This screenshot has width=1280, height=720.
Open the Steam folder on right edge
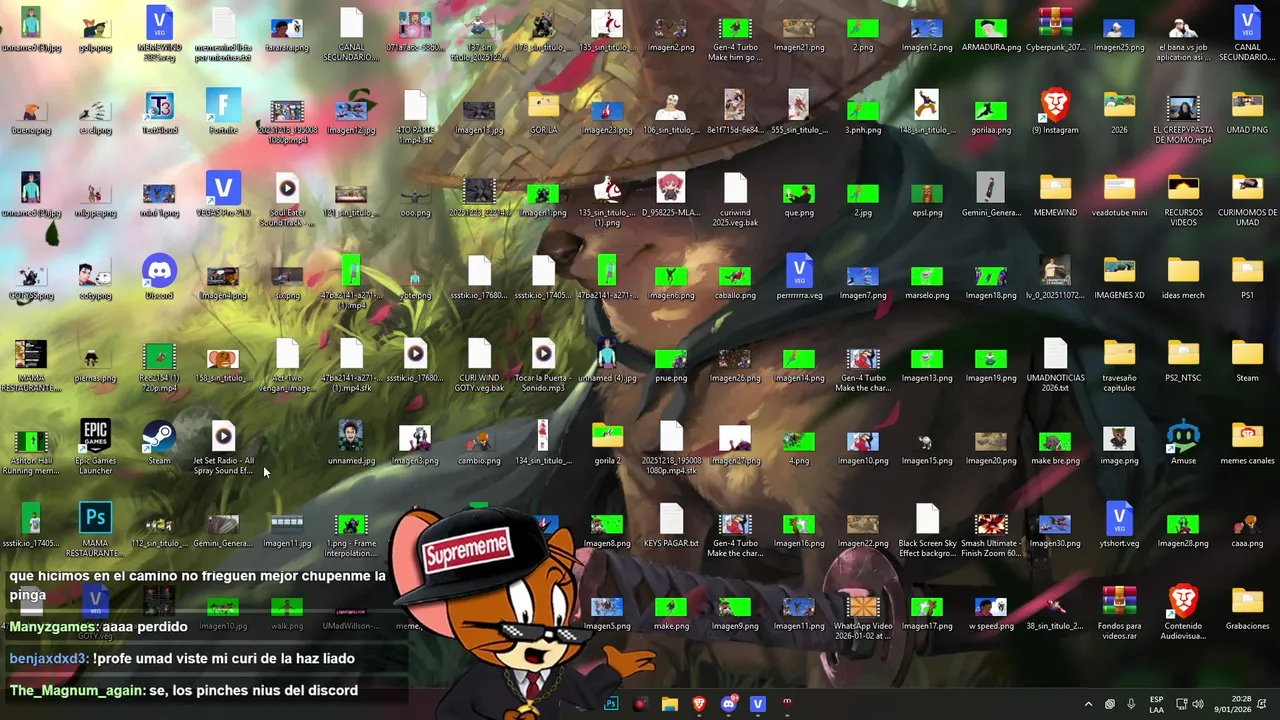point(1247,360)
